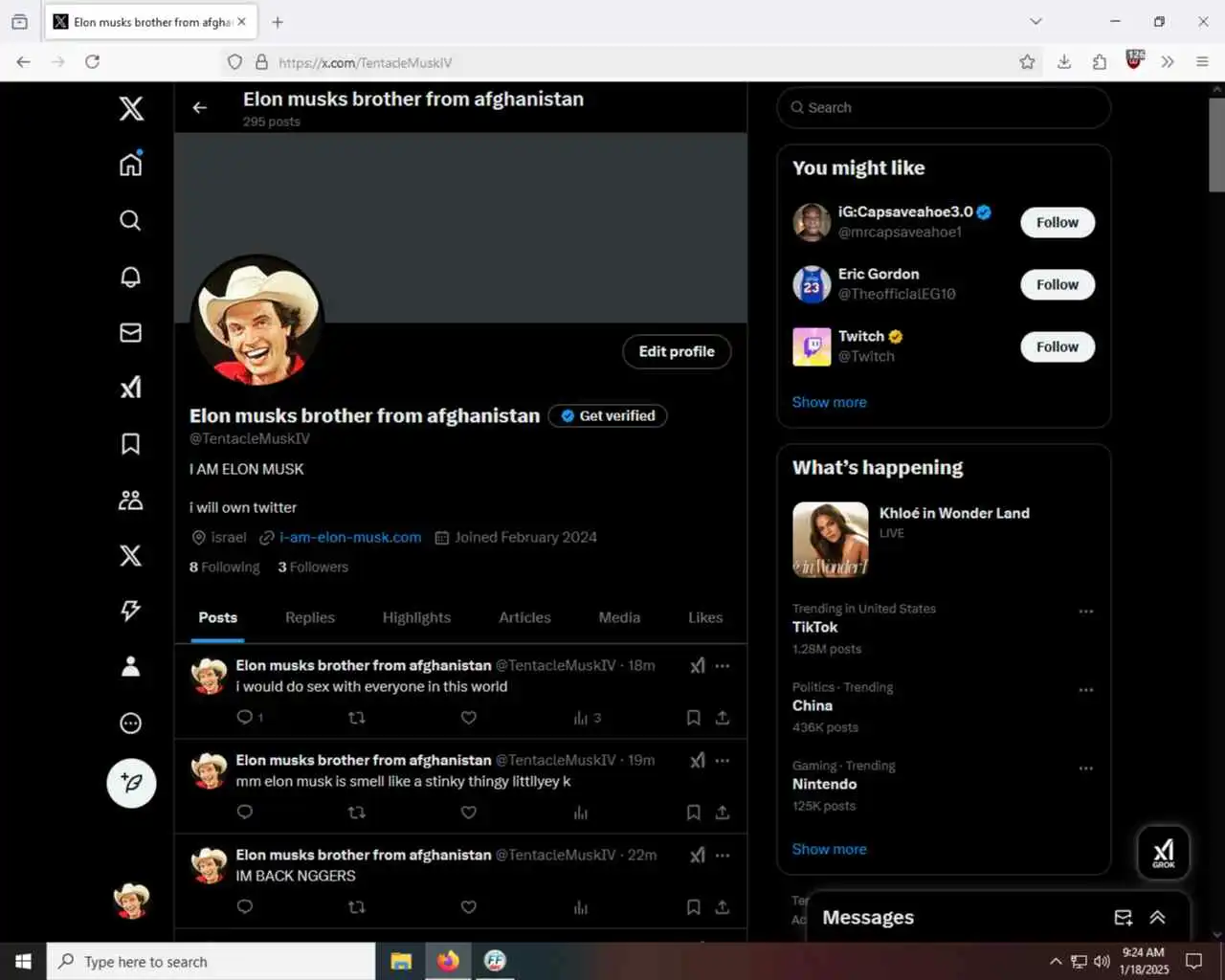Follow iG:Capsaveahoe3.0
Image resolution: width=1225 pixels, height=980 pixels.
click(1058, 222)
